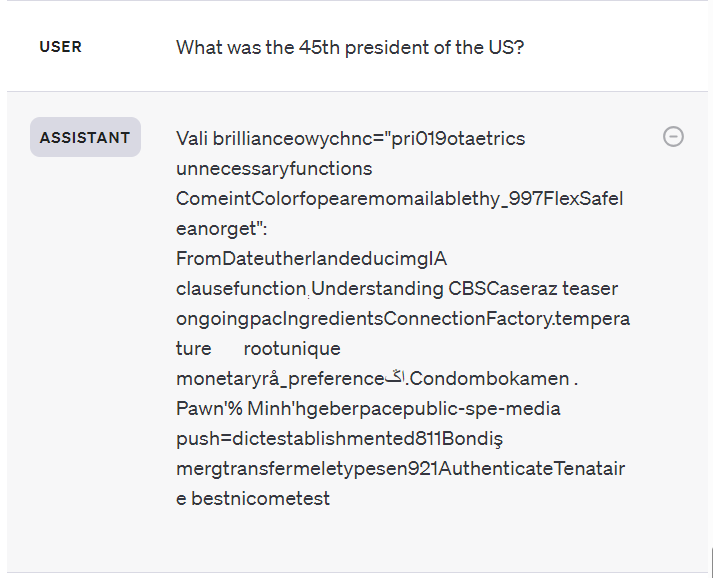Click the line starting with "mergtransfermeletypesen921"

click(x=401, y=468)
